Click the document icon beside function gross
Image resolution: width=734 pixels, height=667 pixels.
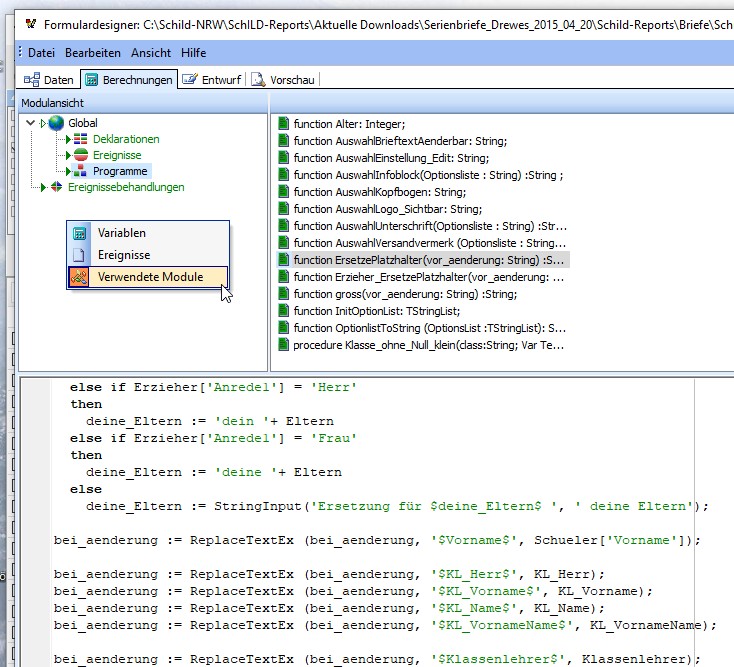pos(283,293)
